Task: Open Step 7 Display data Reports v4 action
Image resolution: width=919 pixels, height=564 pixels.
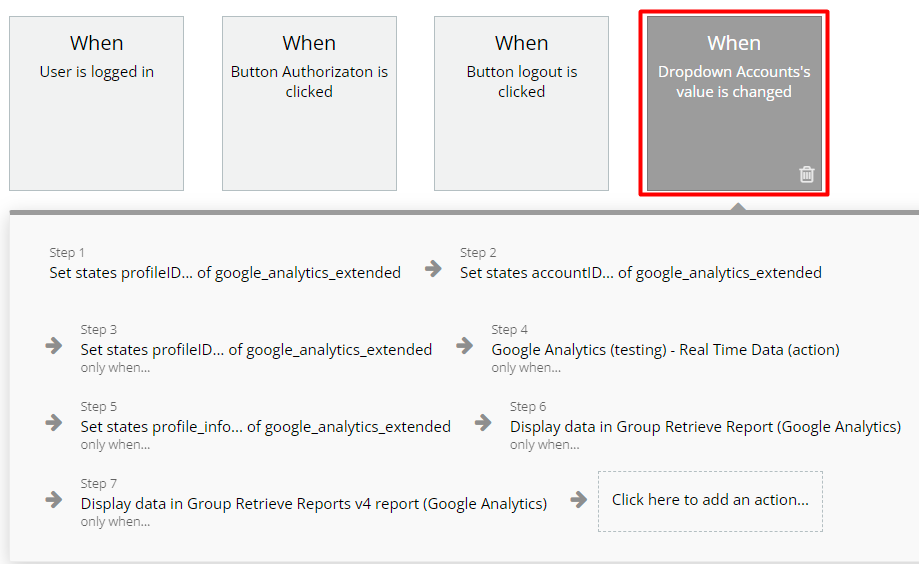Action: click(314, 504)
